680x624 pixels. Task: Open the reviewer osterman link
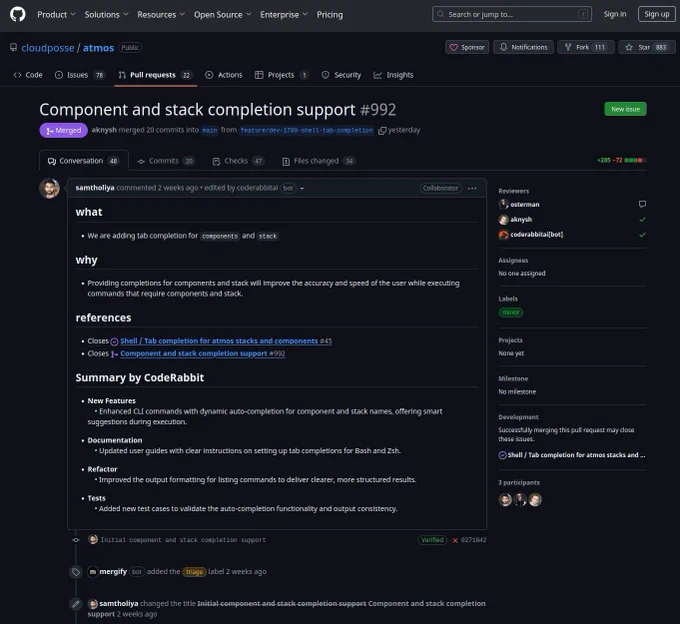coord(525,204)
